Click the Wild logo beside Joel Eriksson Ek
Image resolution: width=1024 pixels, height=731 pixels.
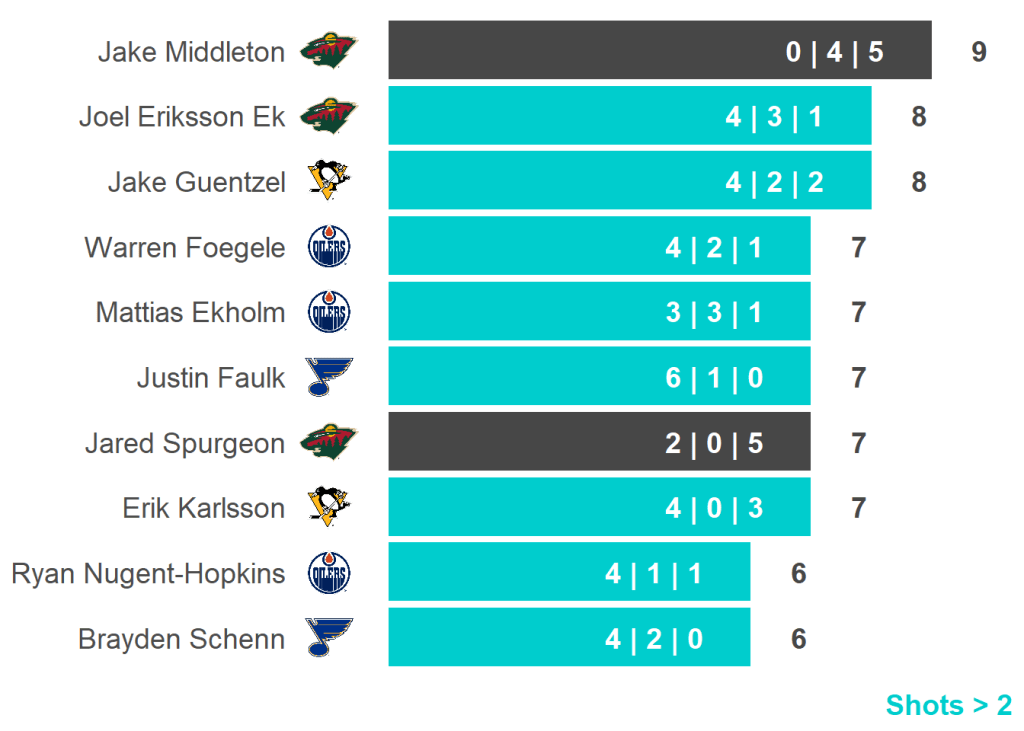pos(329,116)
